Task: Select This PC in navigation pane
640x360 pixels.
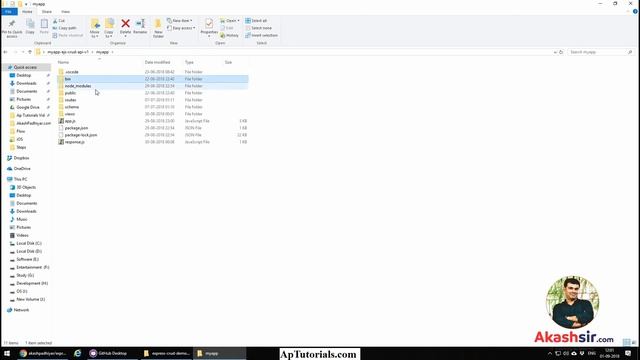Action: 20,179
